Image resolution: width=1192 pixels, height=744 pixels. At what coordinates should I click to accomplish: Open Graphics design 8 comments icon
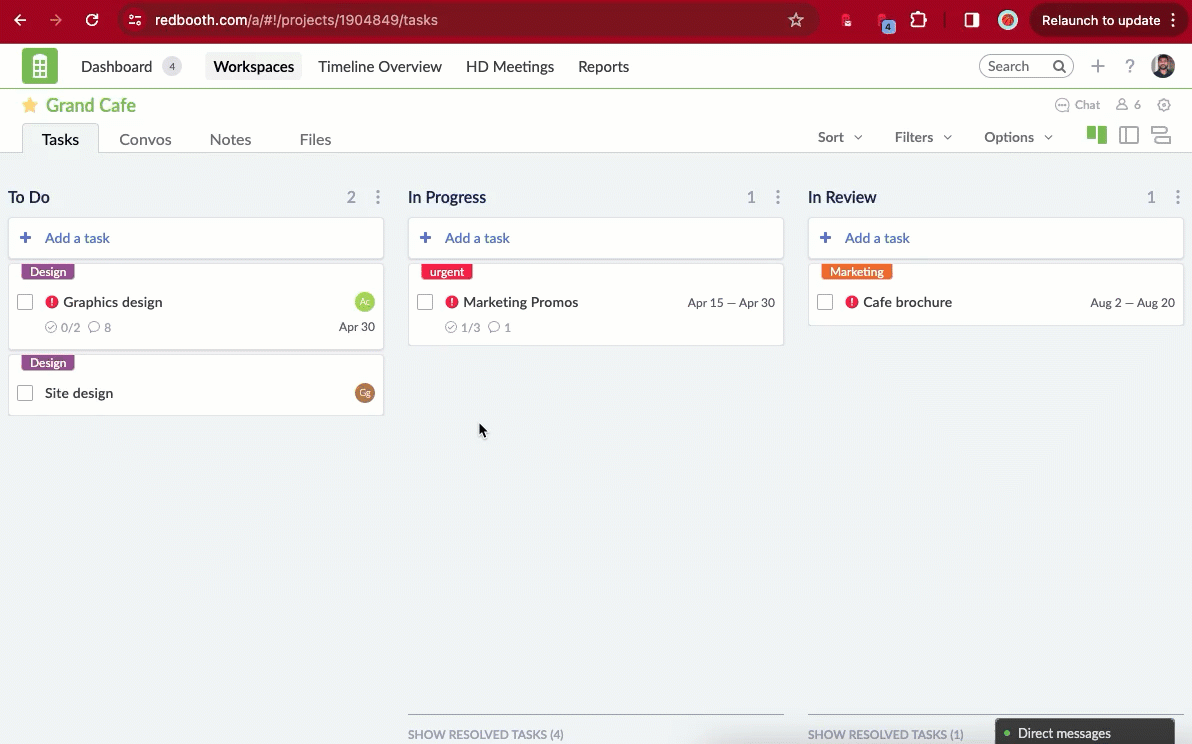94,327
